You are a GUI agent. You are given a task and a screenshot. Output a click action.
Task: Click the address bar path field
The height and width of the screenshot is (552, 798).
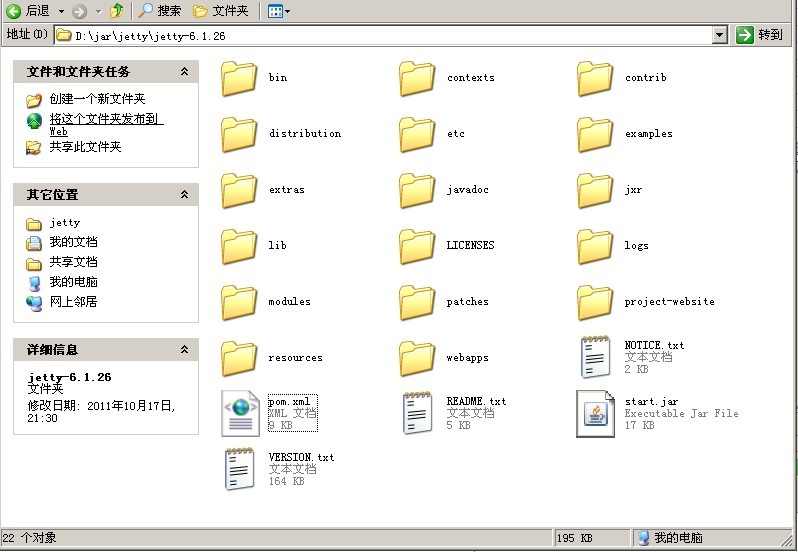(390, 35)
